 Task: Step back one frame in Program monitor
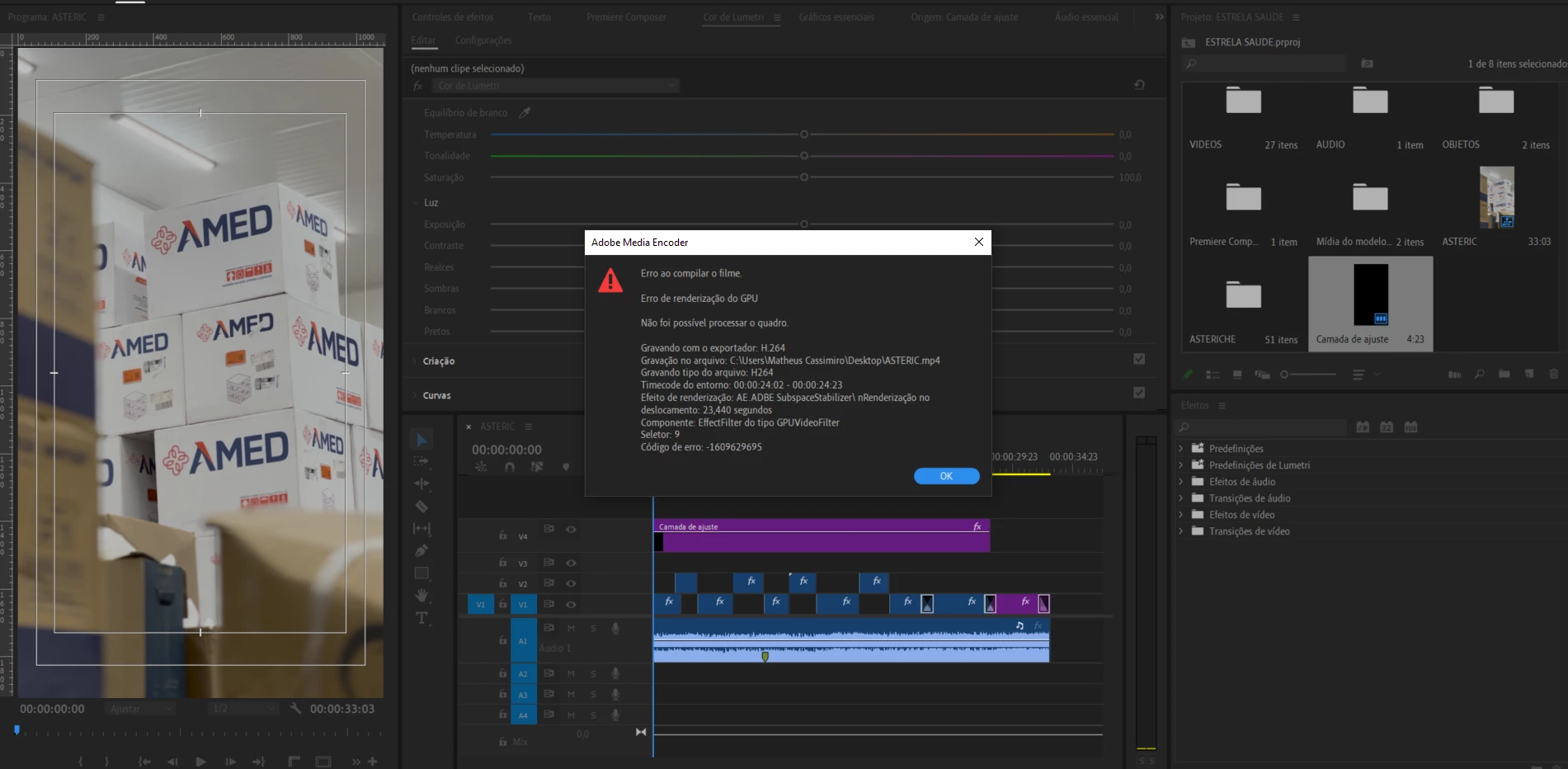(x=172, y=762)
